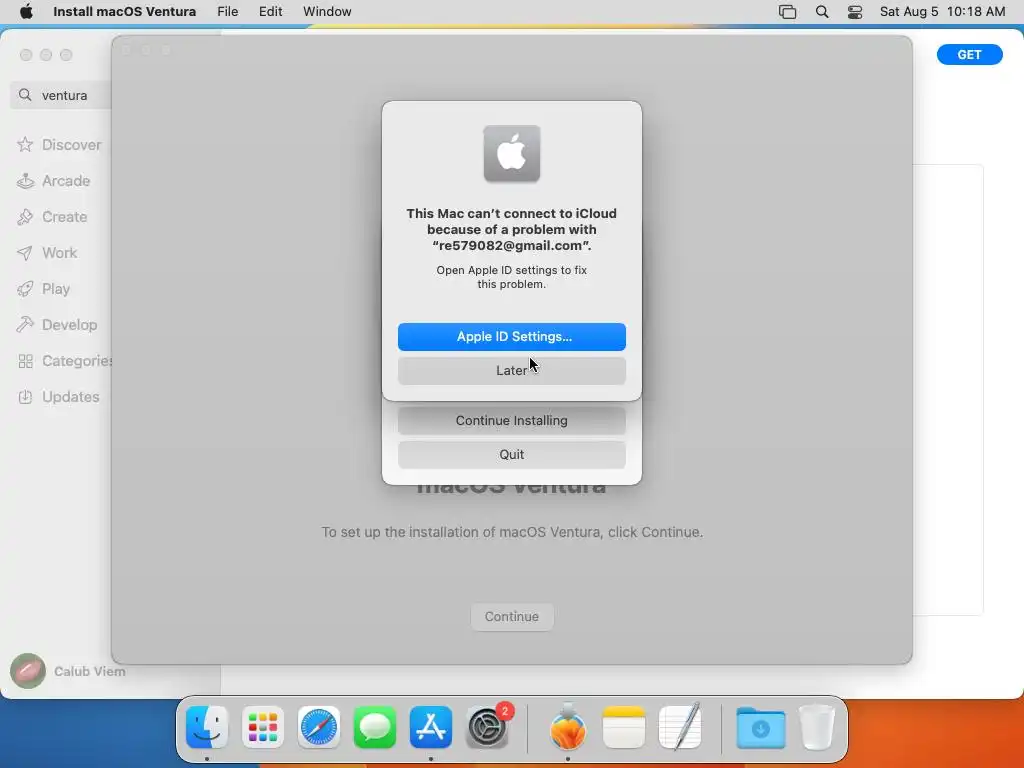This screenshot has height=768, width=1024.
Task: Choose Later in the iCloud dialog
Action: tap(511, 370)
